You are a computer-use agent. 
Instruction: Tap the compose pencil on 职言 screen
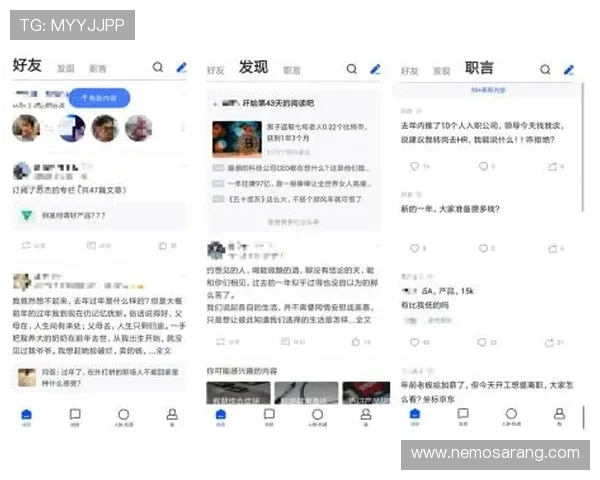[x=569, y=70]
